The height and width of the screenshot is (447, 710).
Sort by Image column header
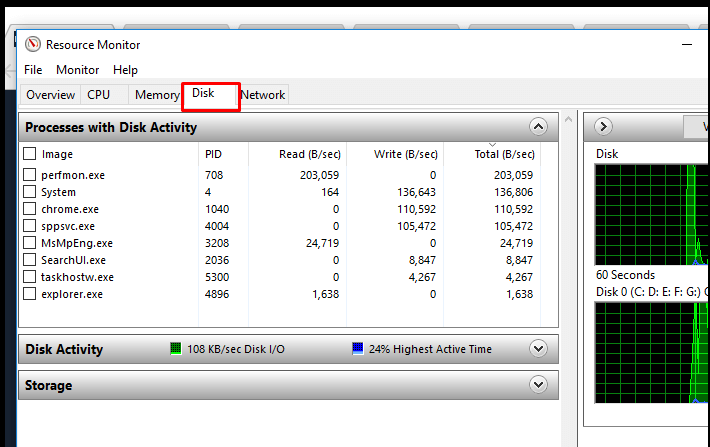coord(57,154)
